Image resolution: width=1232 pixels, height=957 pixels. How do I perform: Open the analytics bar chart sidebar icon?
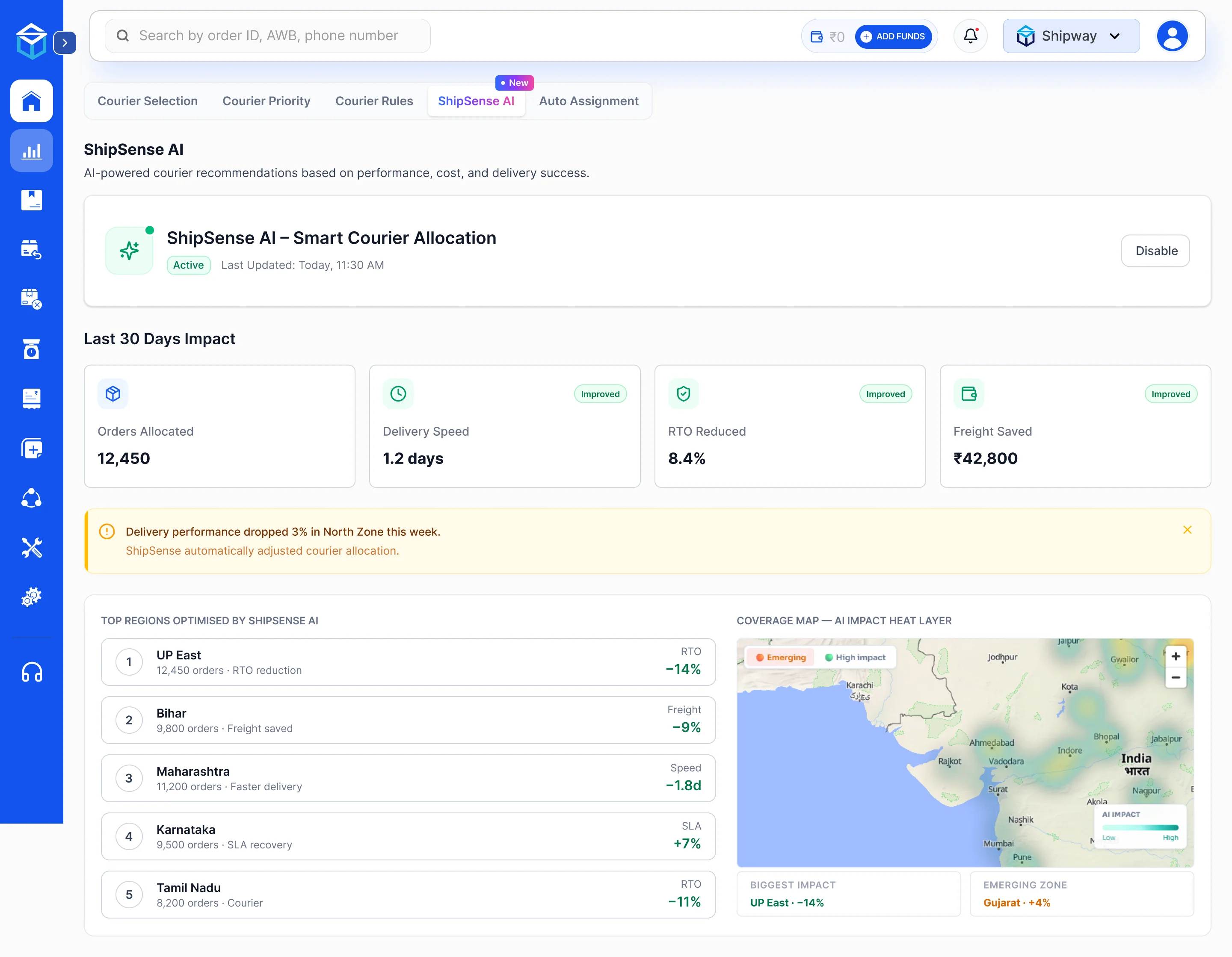point(32,151)
